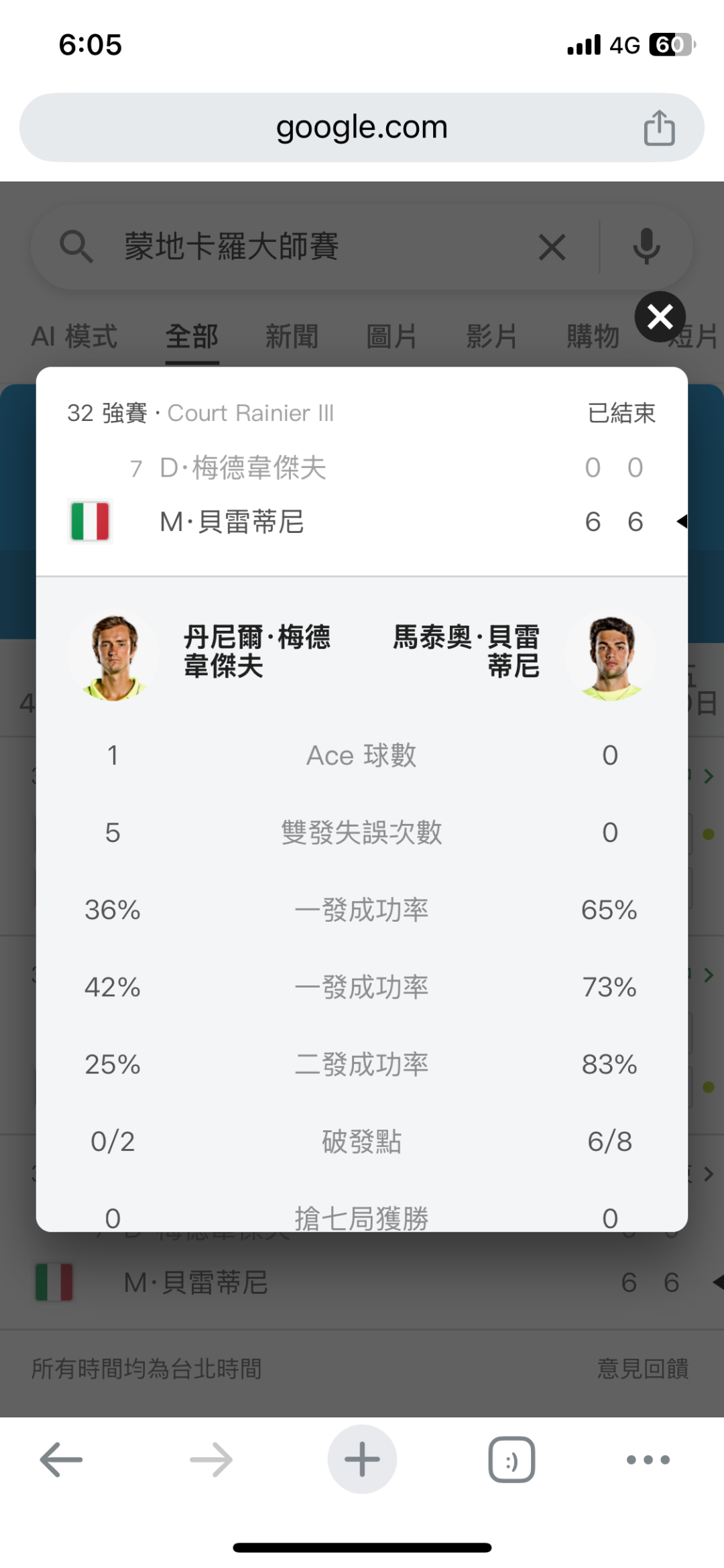Focus the 蒙地卡羅大師賽 search field
The image size is (724, 1568).
tap(302, 247)
